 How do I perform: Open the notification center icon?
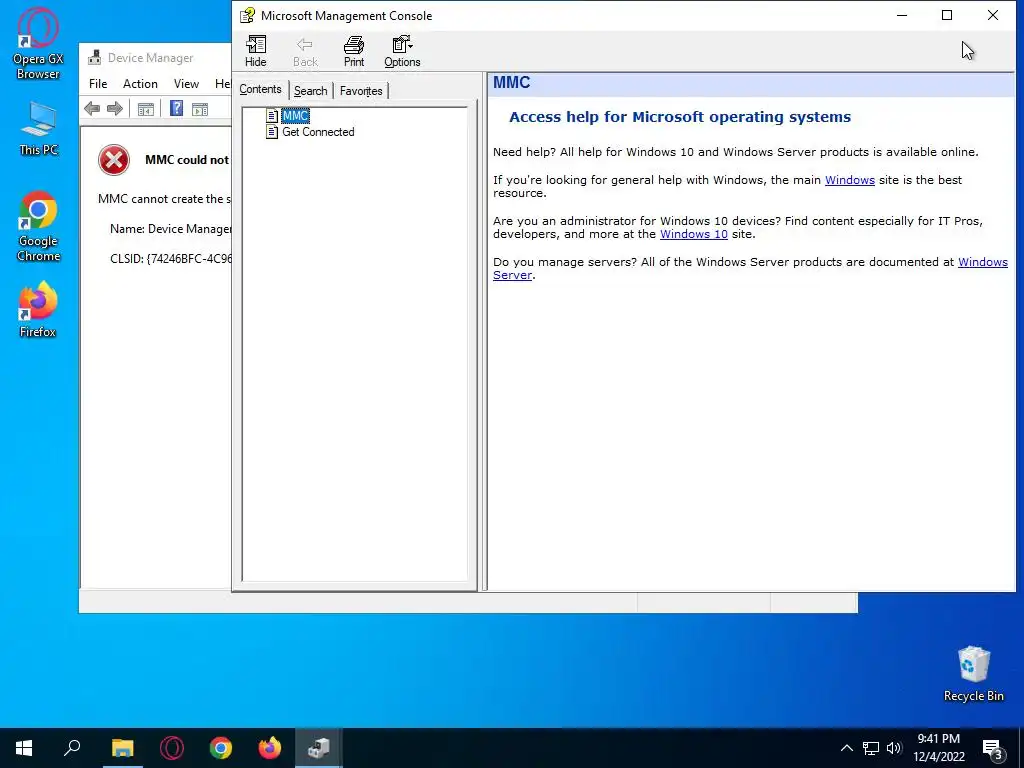[x=993, y=749]
